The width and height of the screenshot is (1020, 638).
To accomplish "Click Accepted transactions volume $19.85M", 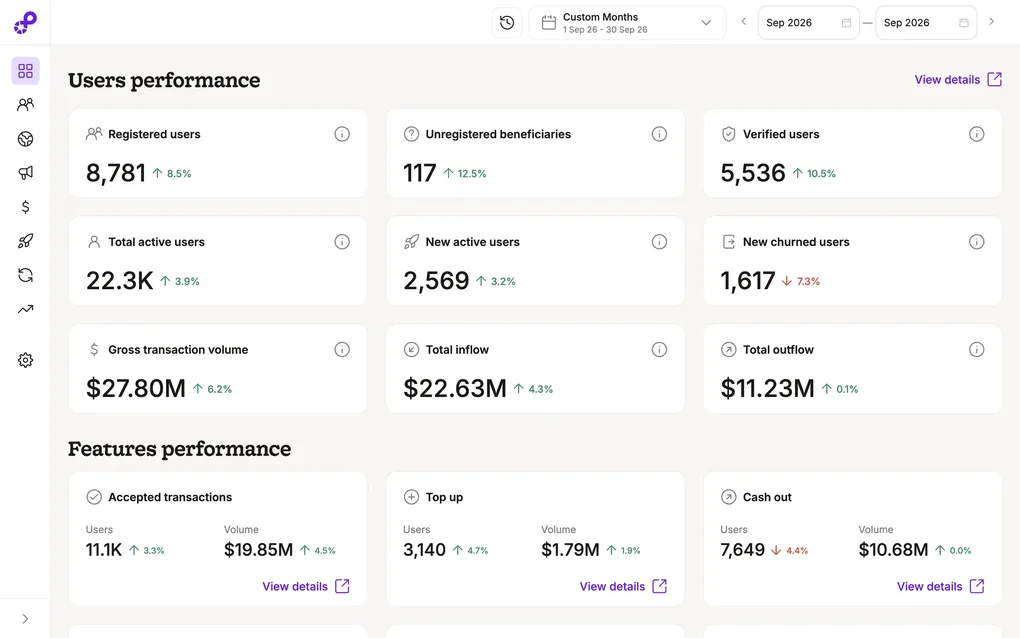I will (x=258, y=550).
